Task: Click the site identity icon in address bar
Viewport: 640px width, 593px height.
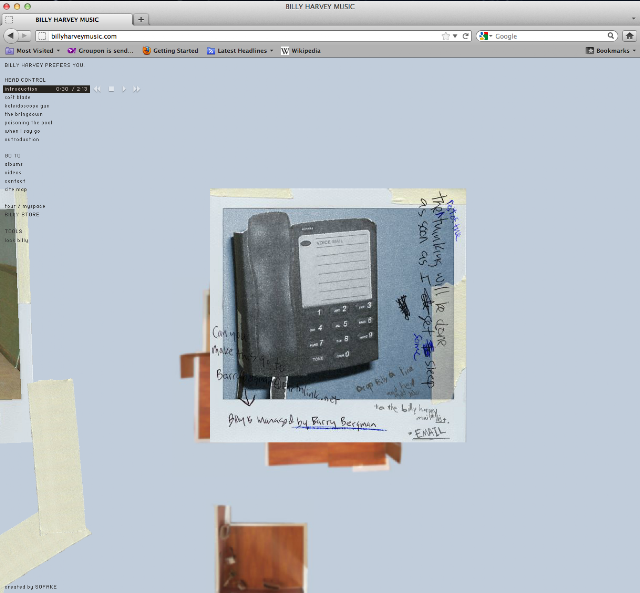Action: tap(42, 36)
